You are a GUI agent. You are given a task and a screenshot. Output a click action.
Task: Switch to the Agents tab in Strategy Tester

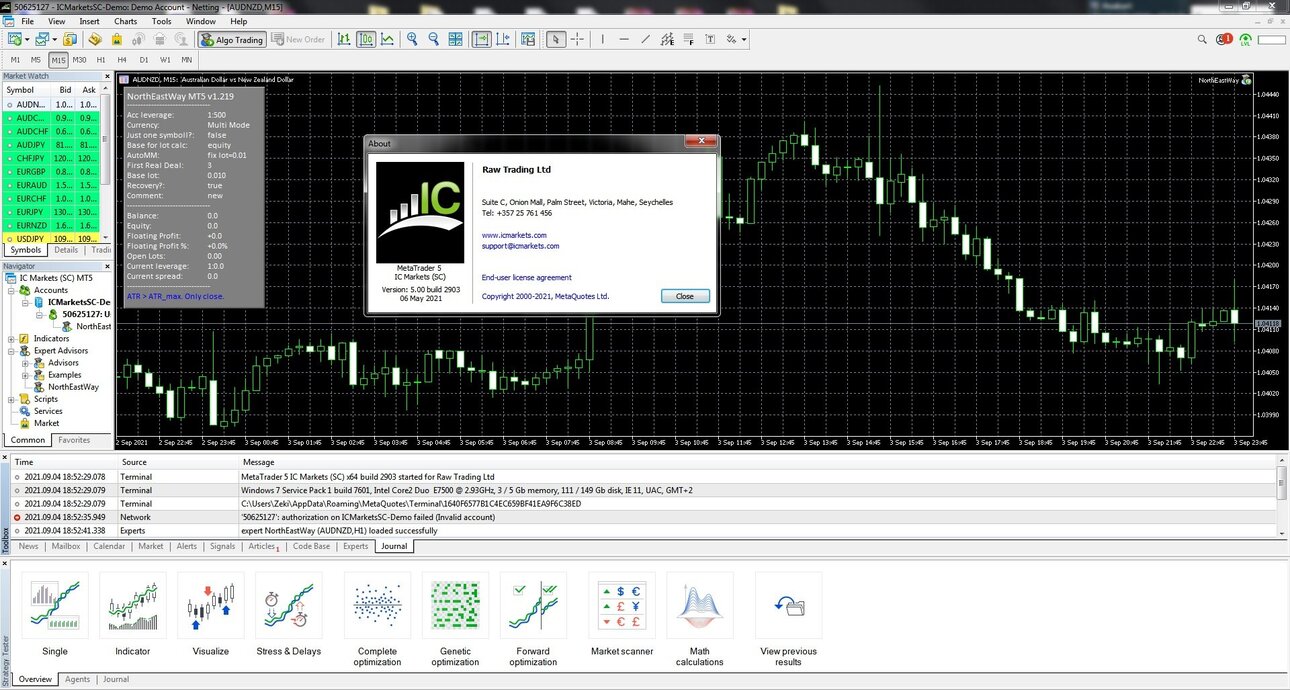(x=77, y=679)
